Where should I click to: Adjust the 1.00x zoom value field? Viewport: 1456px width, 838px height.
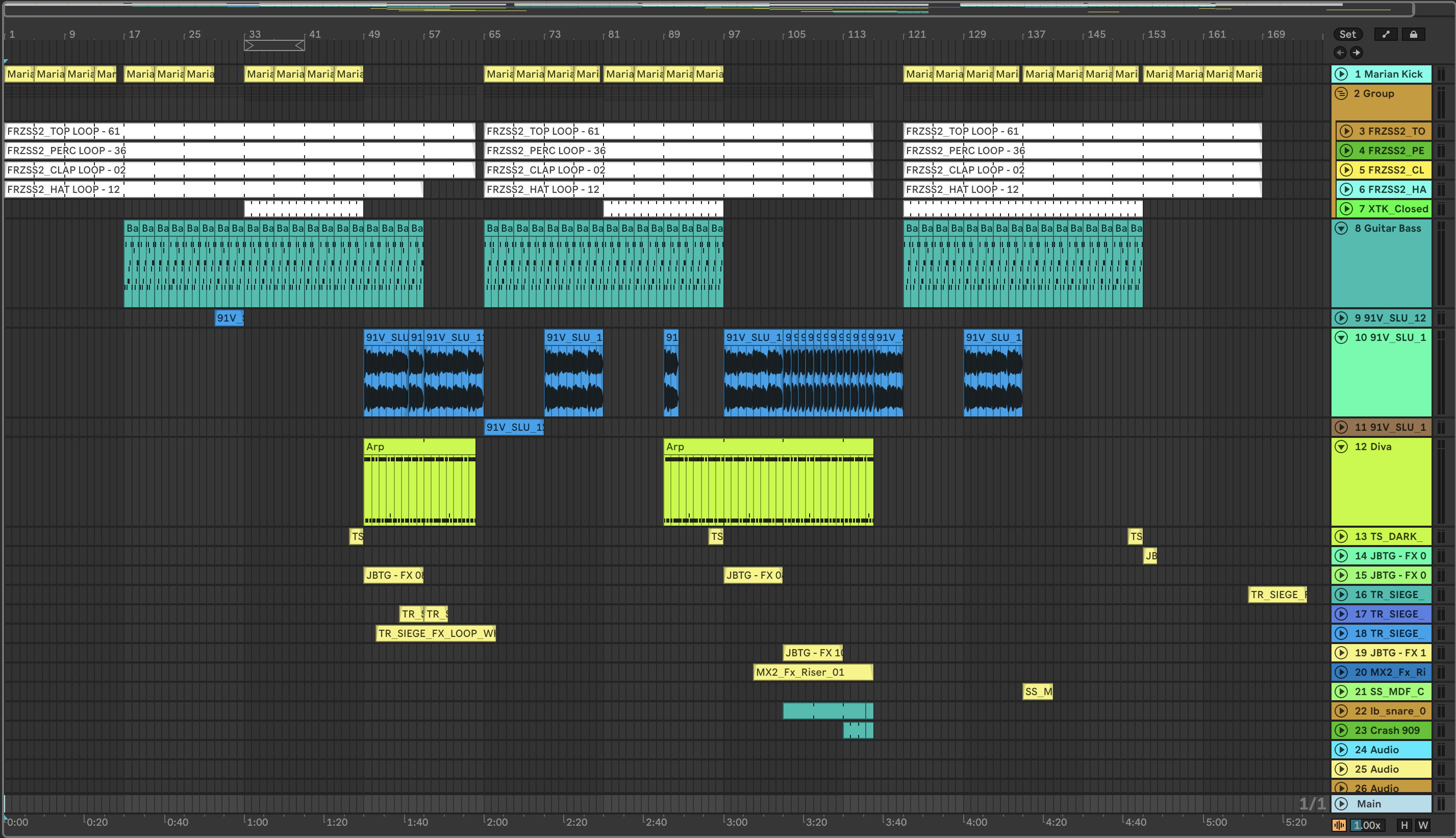tap(1367, 825)
